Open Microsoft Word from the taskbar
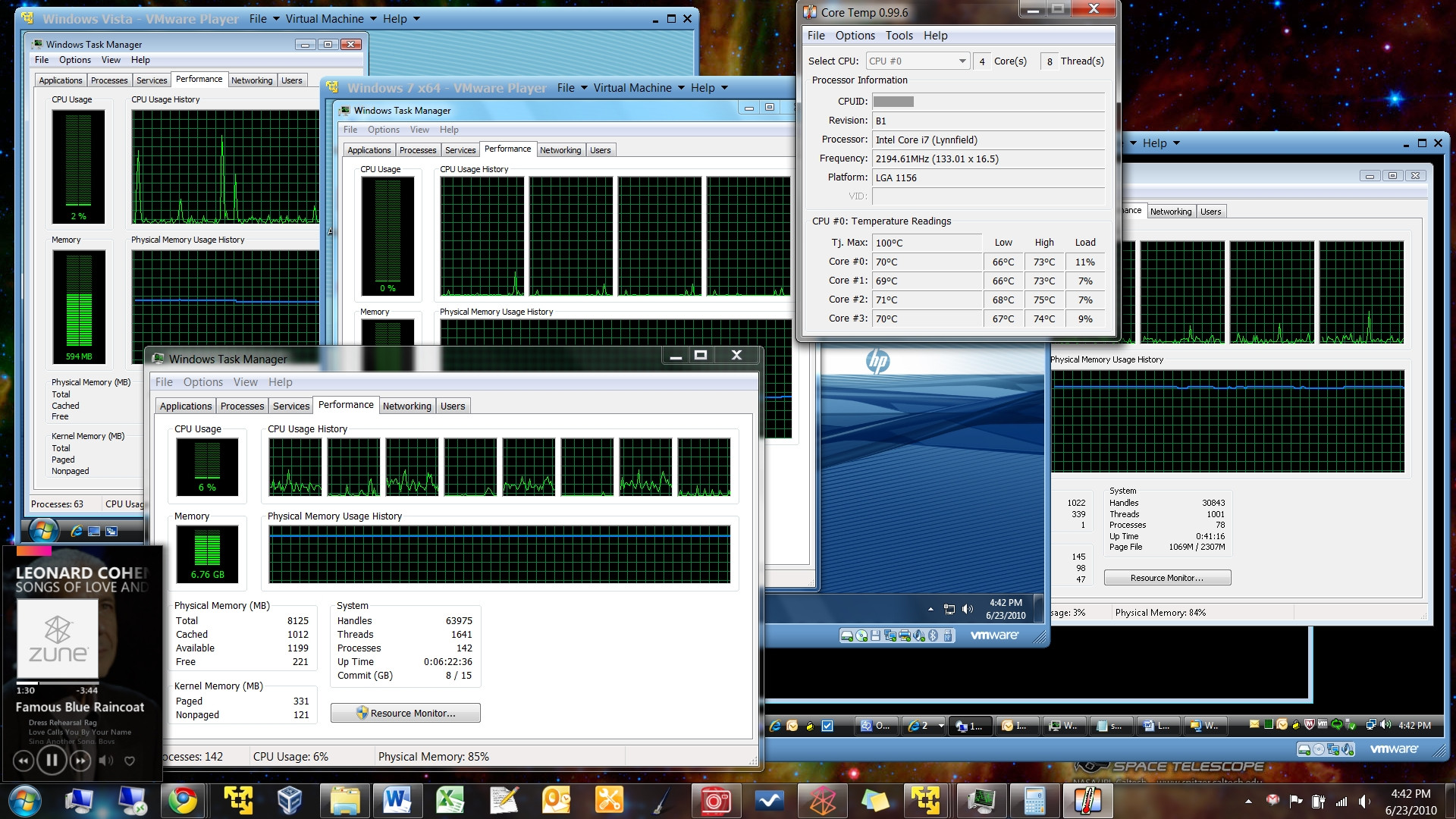1456x819 pixels. point(397,801)
